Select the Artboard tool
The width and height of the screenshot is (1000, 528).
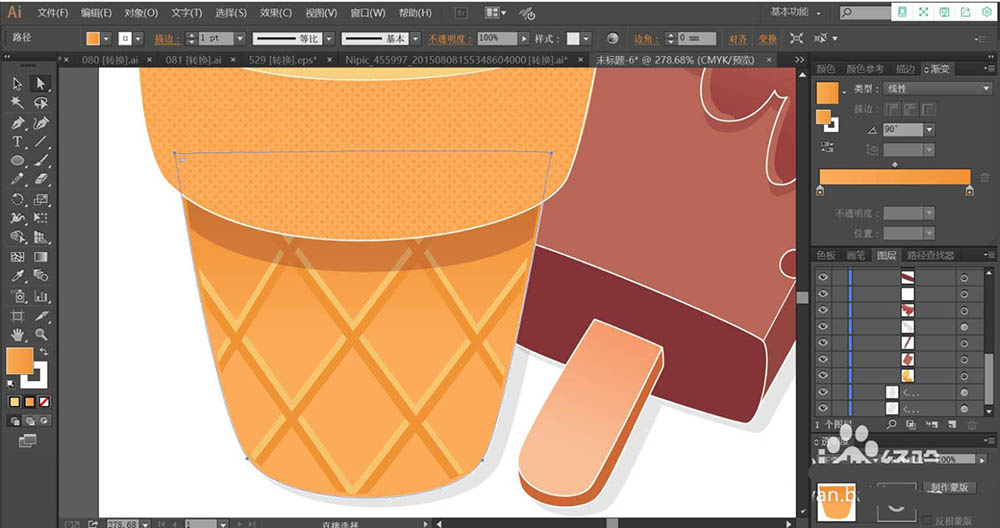click(x=17, y=315)
